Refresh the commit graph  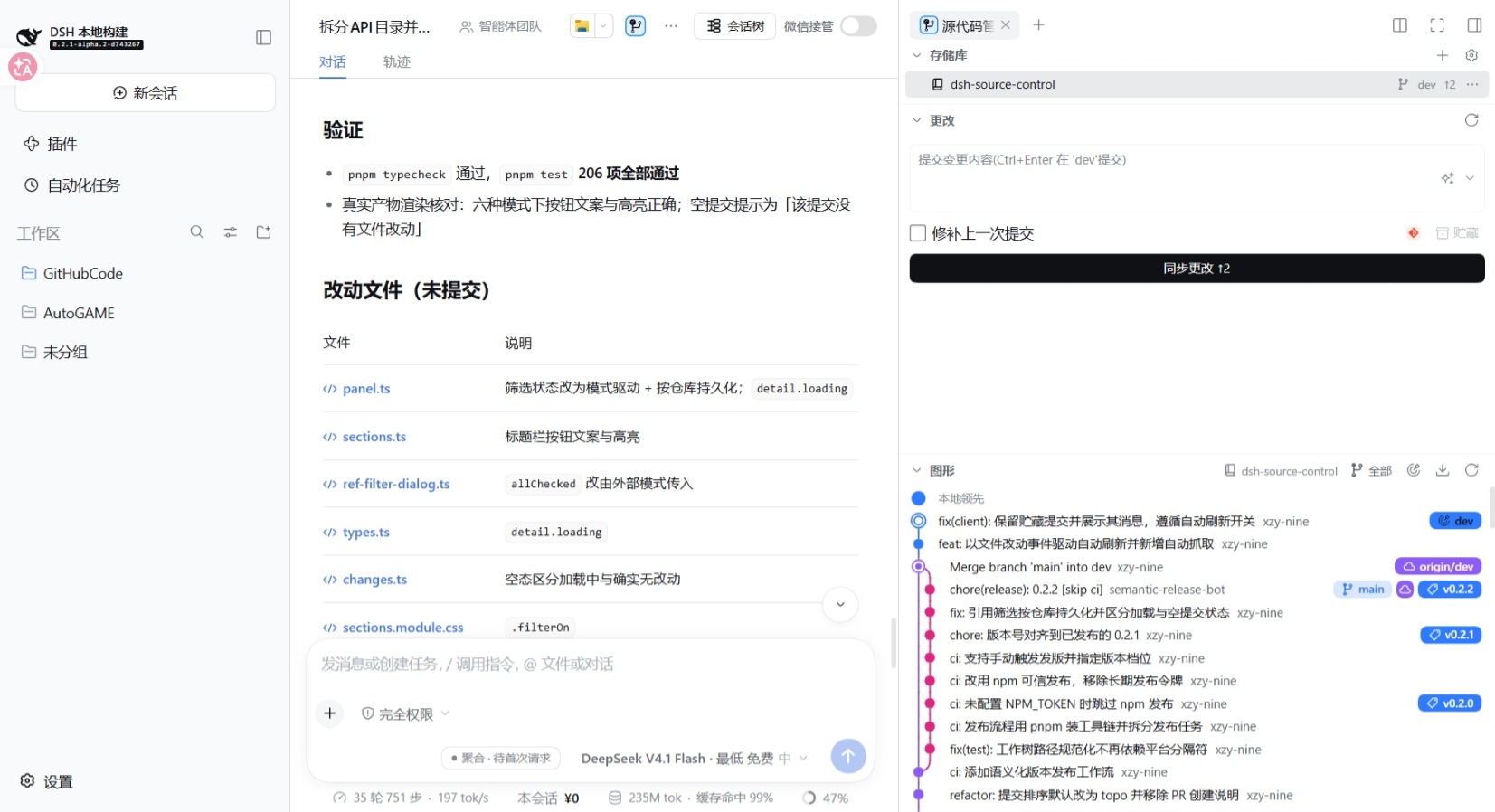click(x=1471, y=470)
